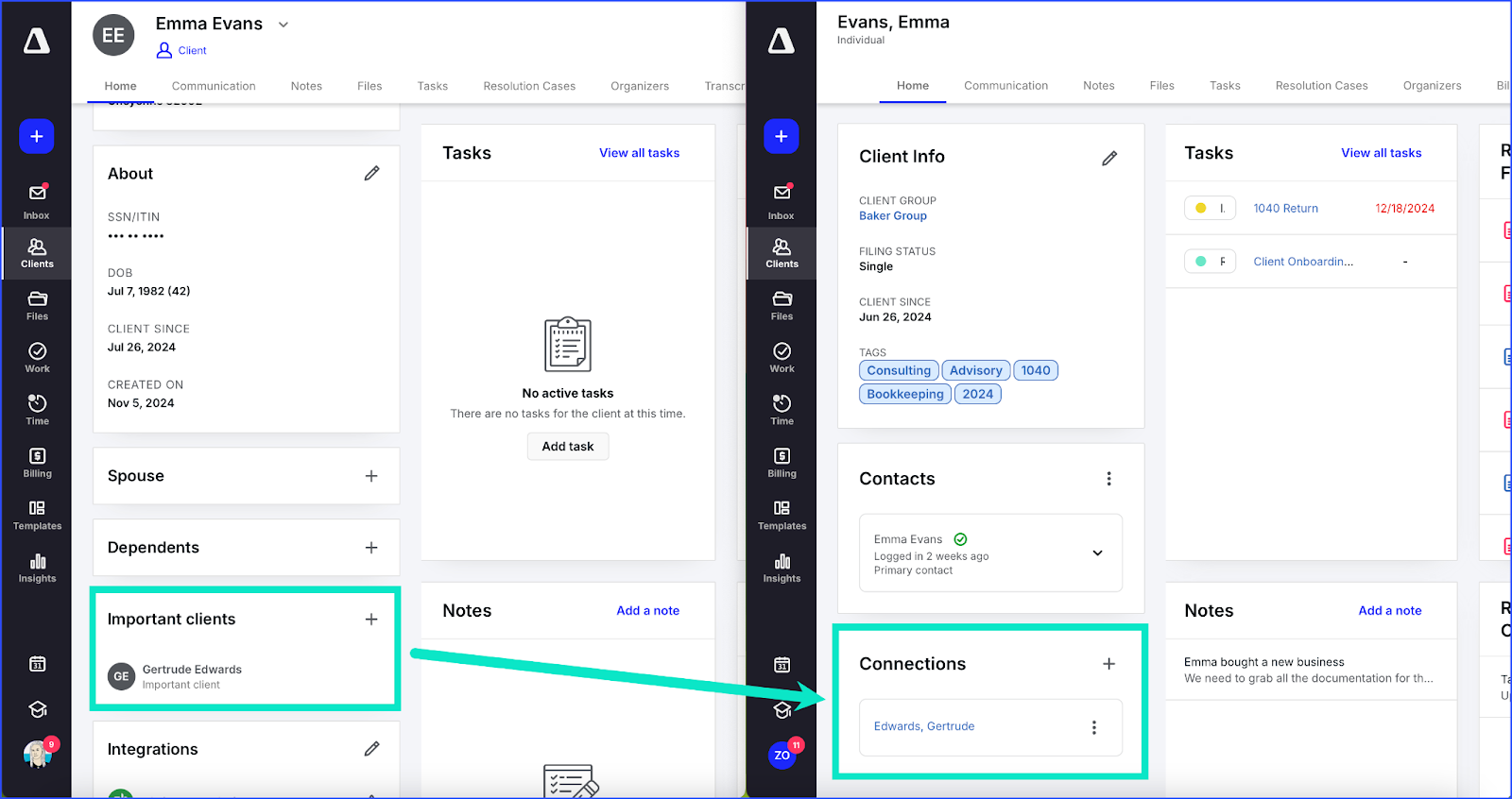Click the yellow status dot on 1040 Return
The image size is (1512, 799).
pos(1200,209)
